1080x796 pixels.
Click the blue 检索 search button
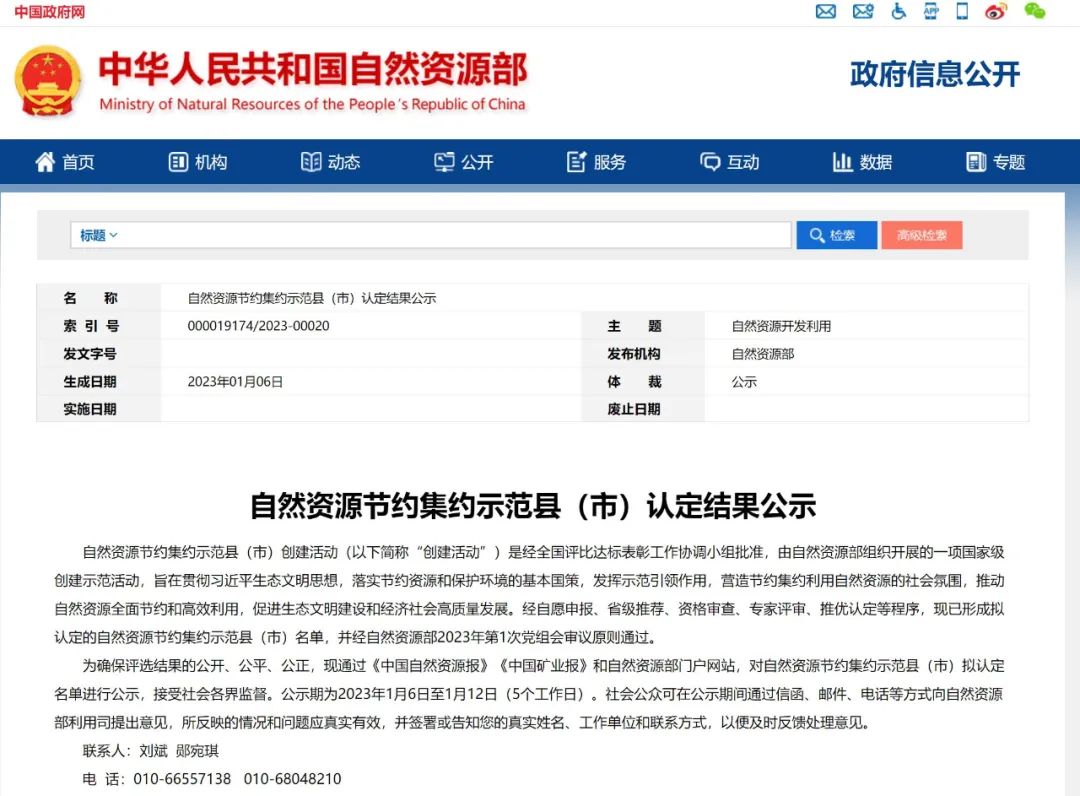point(836,235)
